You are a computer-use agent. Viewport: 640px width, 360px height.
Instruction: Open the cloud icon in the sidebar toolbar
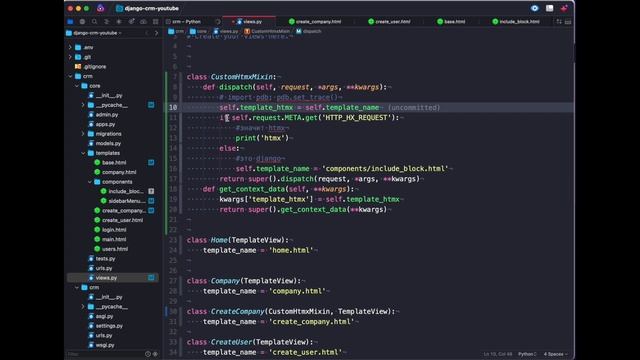click(x=143, y=22)
